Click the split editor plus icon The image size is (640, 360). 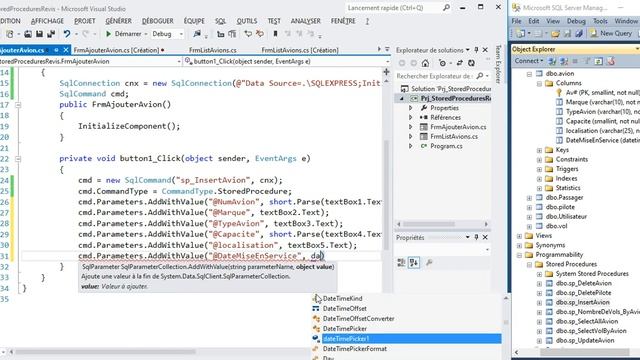point(386,72)
